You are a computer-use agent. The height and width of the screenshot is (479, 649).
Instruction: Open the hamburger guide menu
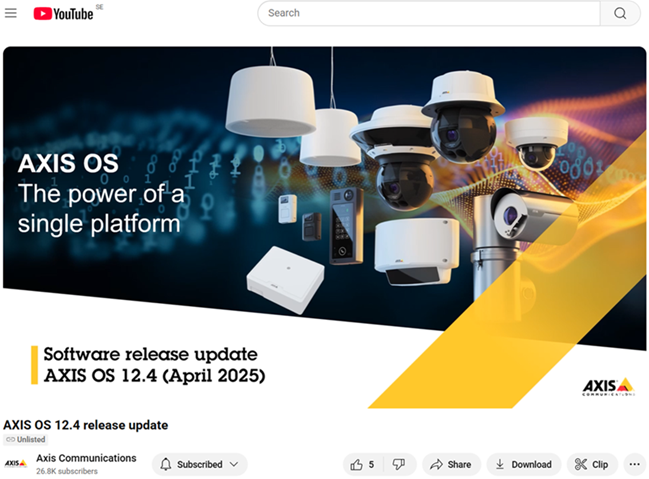(11, 13)
